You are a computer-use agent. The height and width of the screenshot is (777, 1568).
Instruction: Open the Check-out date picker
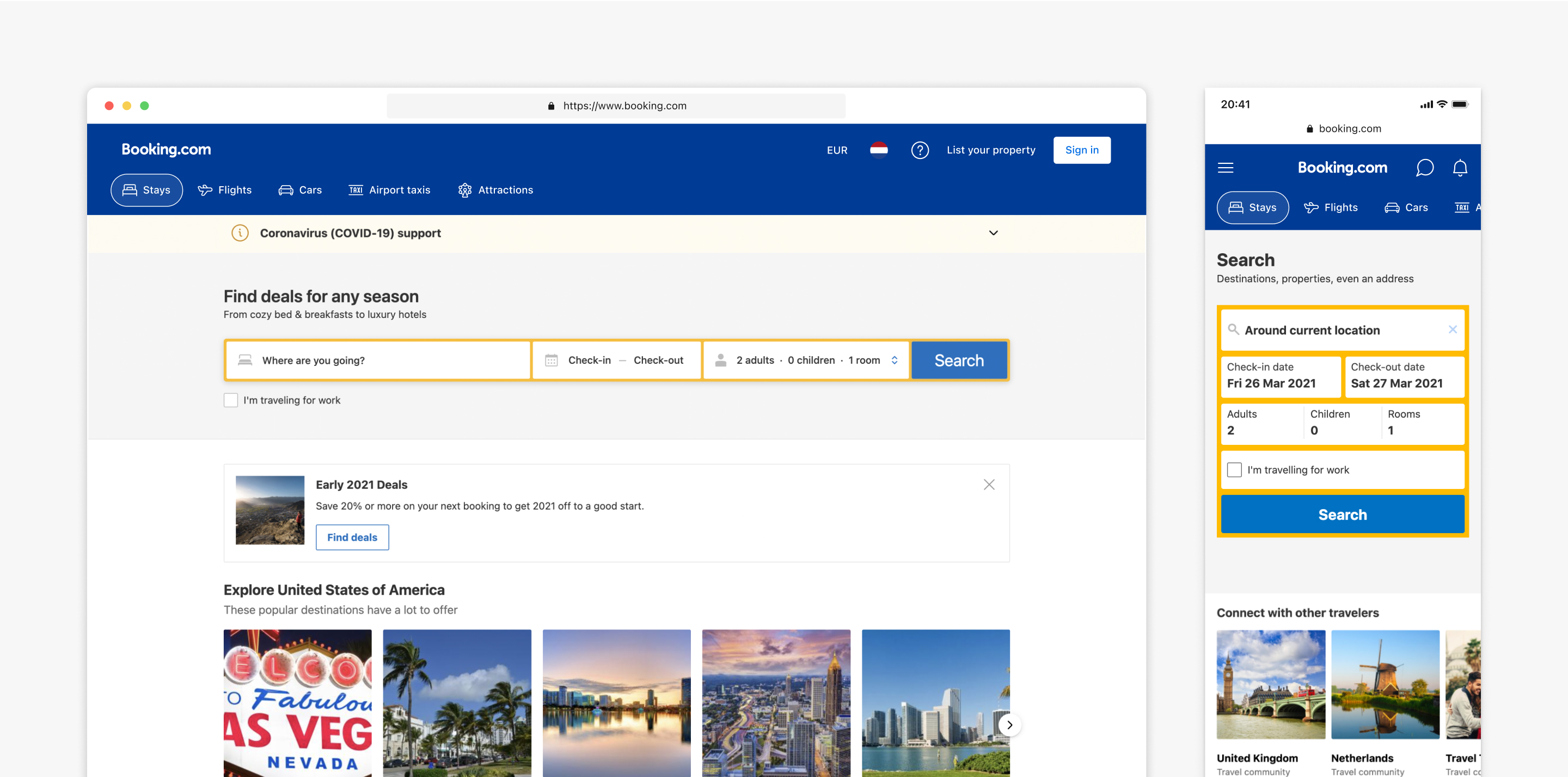[658, 360]
